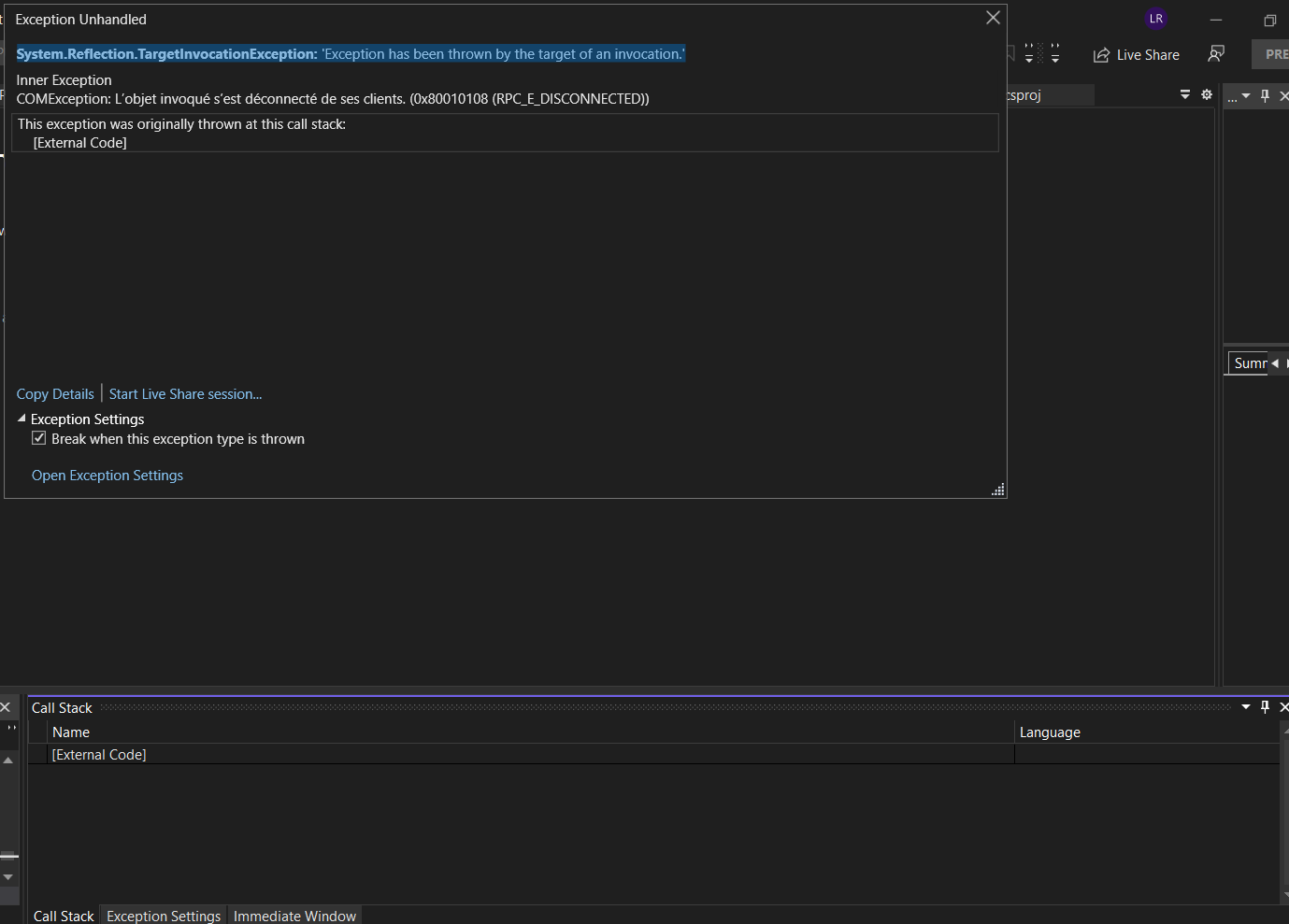
Task: Select the External Code row in the Call Stack
Action: (x=98, y=754)
